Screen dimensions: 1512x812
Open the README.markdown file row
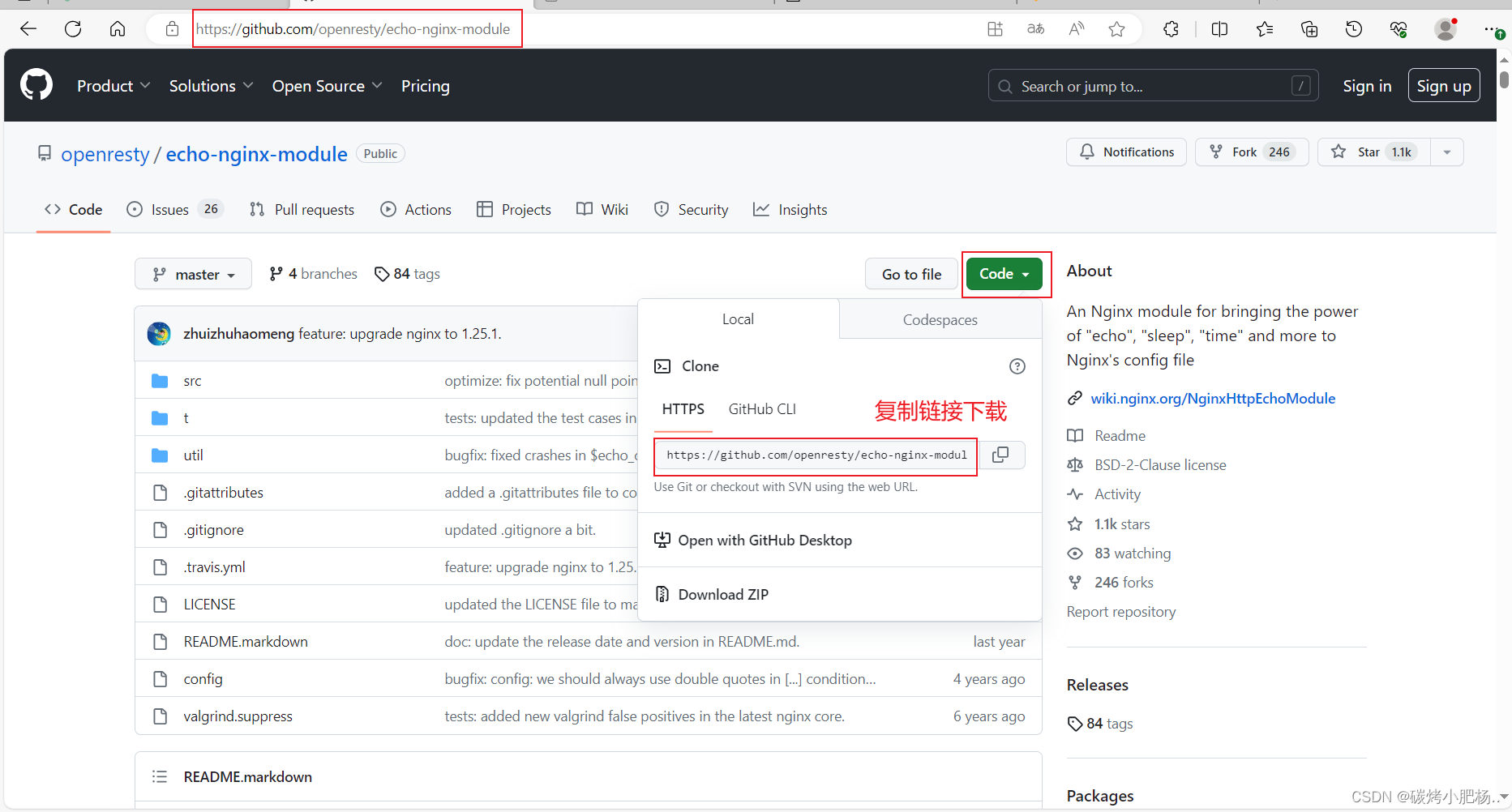(588, 642)
